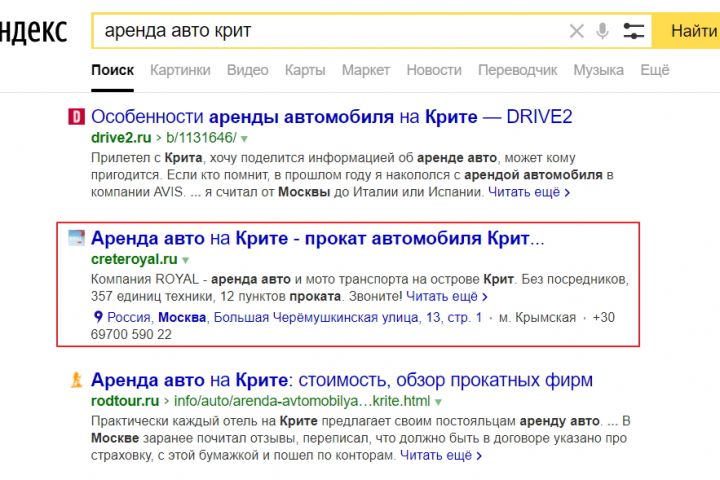Click Читать ещё in the DRIVE2 snippet
Viewport: 720px width, 480px height.
tap(529, 192)
